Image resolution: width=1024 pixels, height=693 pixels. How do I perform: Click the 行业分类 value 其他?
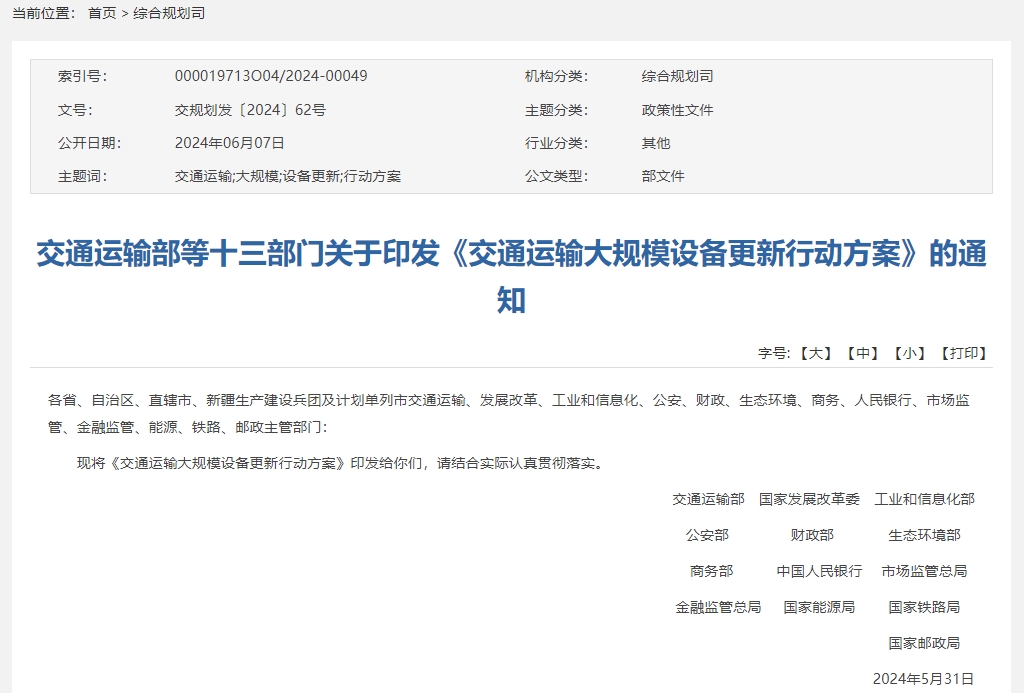tap(655, 142)
